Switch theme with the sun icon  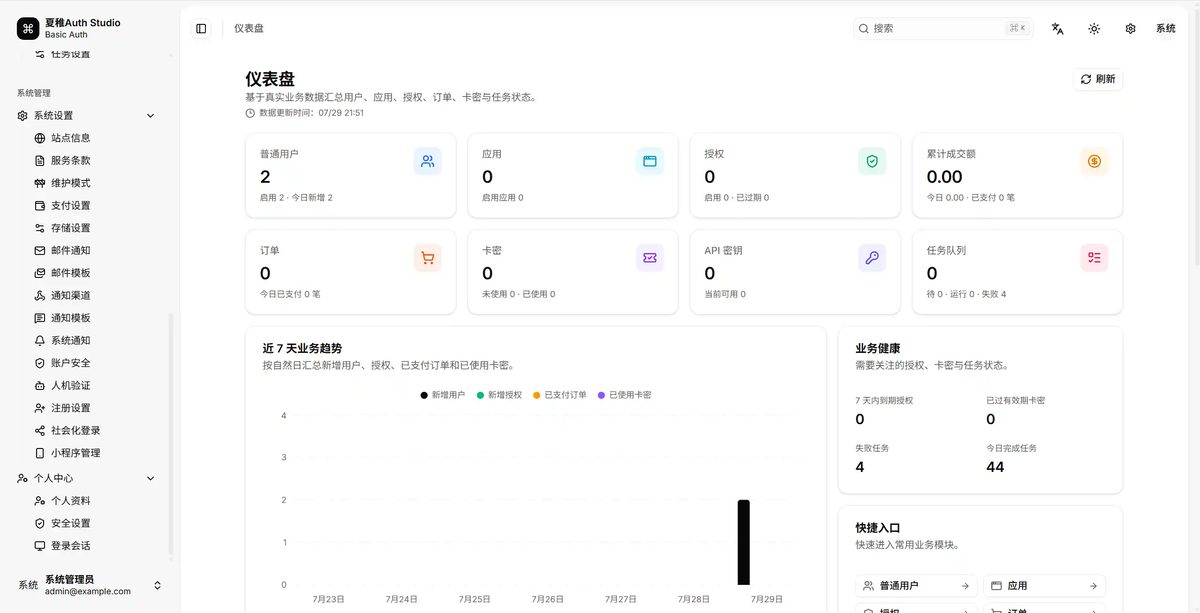1094,29
